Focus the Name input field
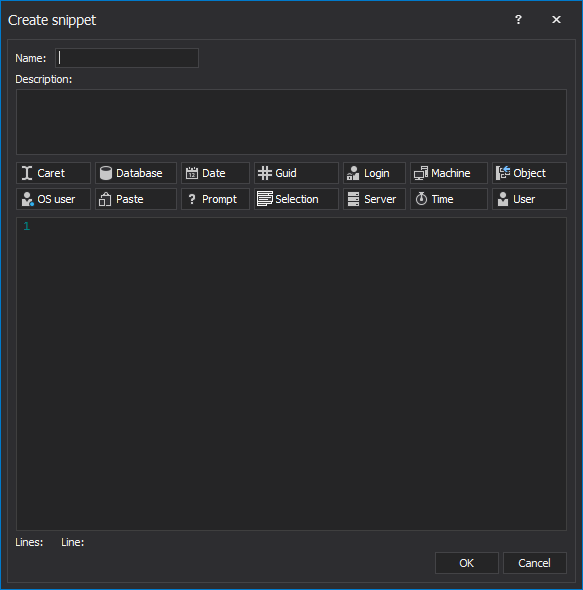Viewport: 583px width, 590px height. pyautogui.click(x=127, y=58)
